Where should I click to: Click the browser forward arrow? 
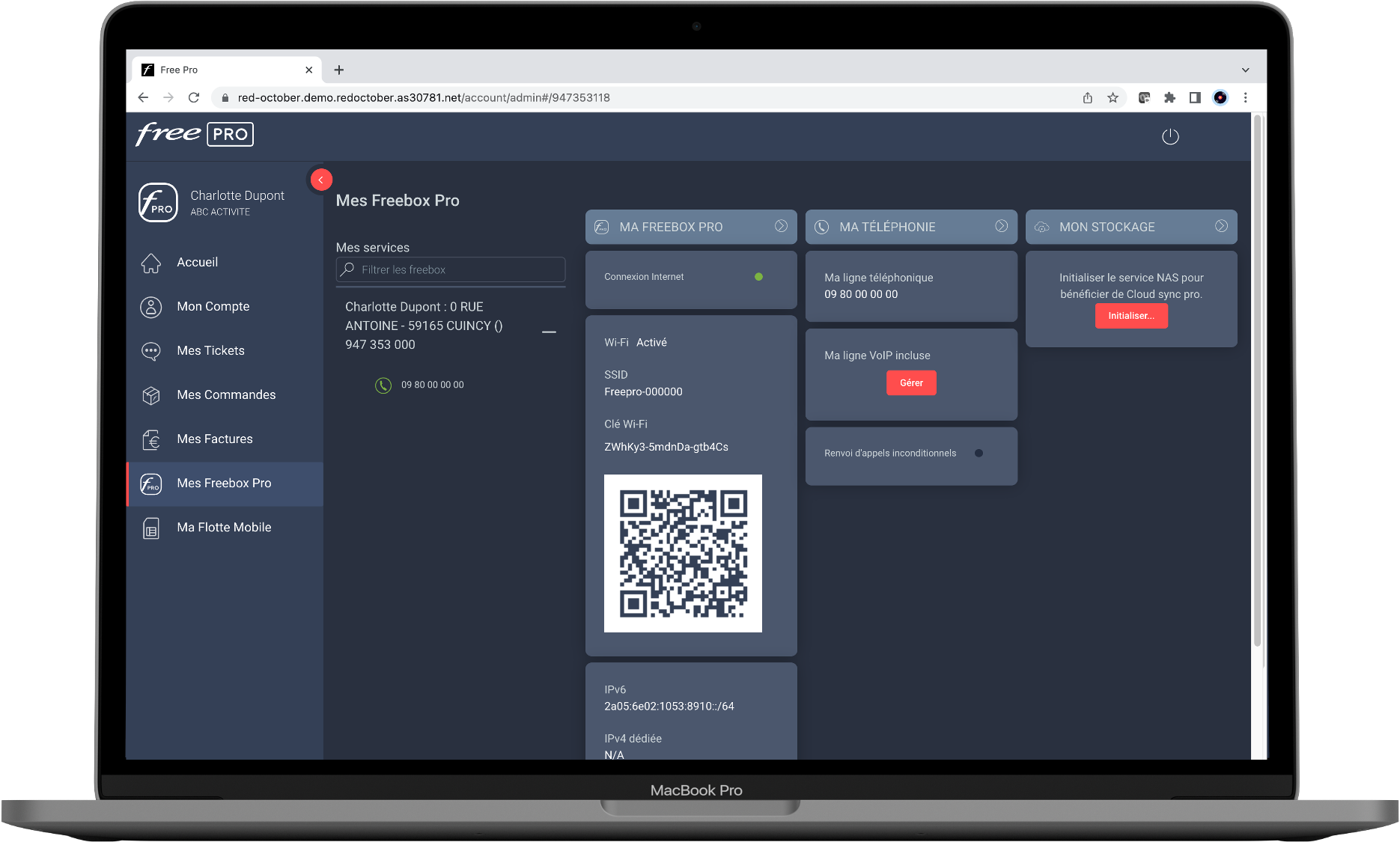[168, 97]
